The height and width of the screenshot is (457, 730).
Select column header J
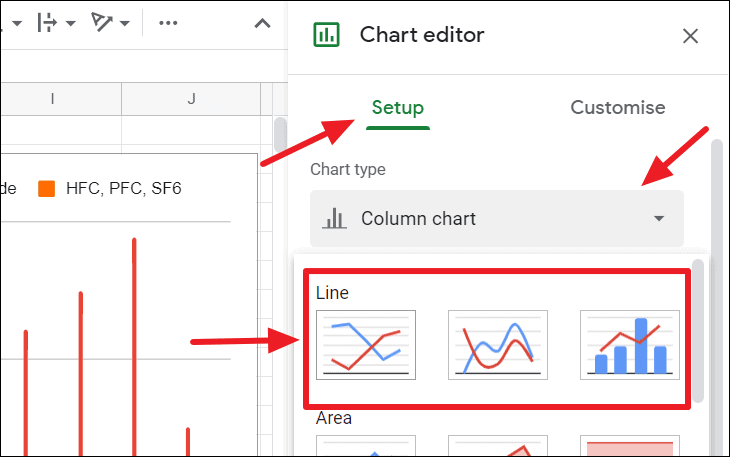point(191,99)
